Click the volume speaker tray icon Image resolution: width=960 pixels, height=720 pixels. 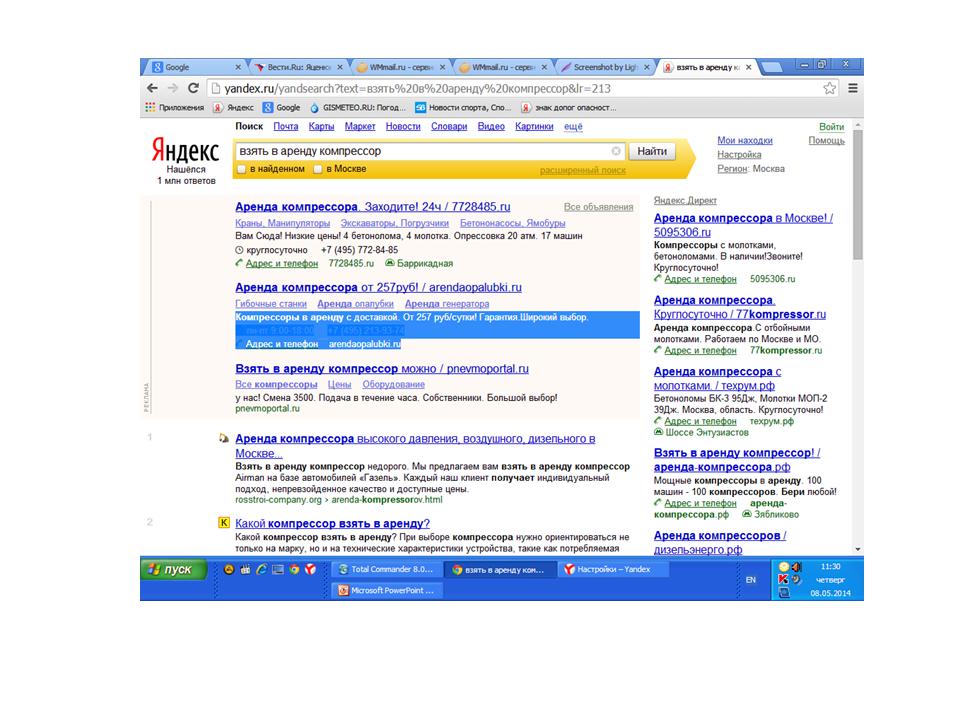796,567
